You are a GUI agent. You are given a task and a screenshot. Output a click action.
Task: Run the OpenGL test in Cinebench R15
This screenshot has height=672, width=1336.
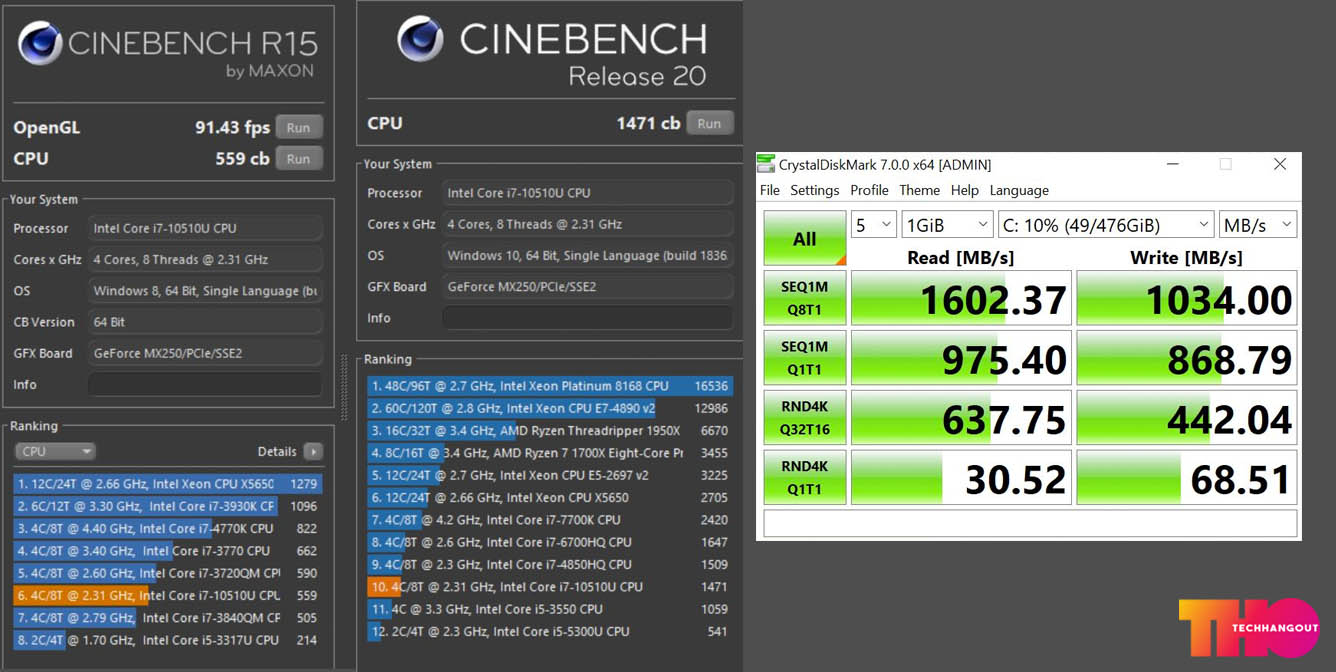click(x=299, y=127)
